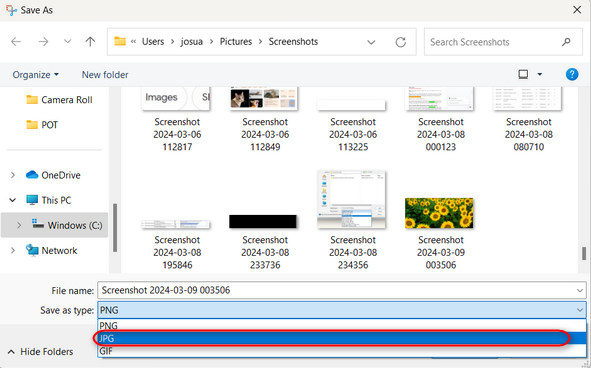This screenshot has height=368, width=591.
Task: Select Network in the navigation pane
Action: 51,250
